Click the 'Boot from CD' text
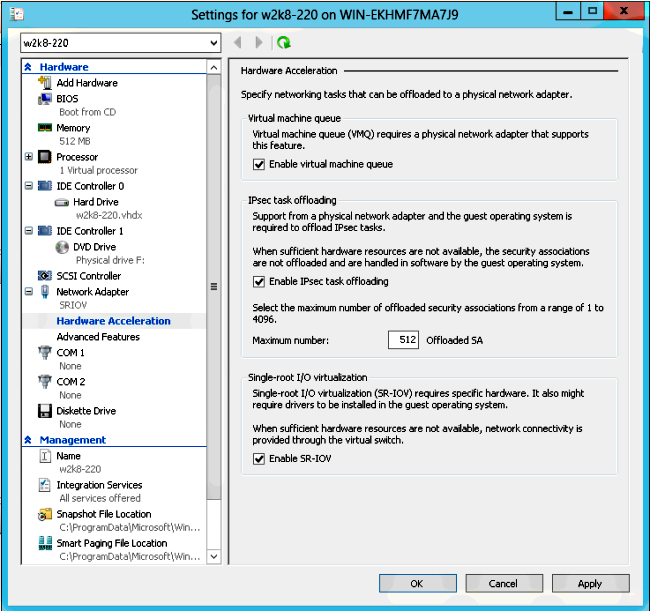Viewport: 650px width, 611px height. pyautogui.click(x=87, y=112)
